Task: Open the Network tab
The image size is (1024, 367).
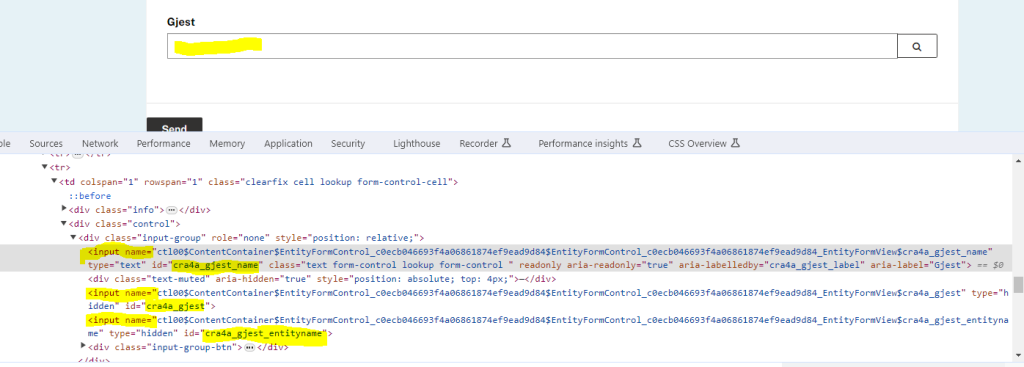Action: 100,144
